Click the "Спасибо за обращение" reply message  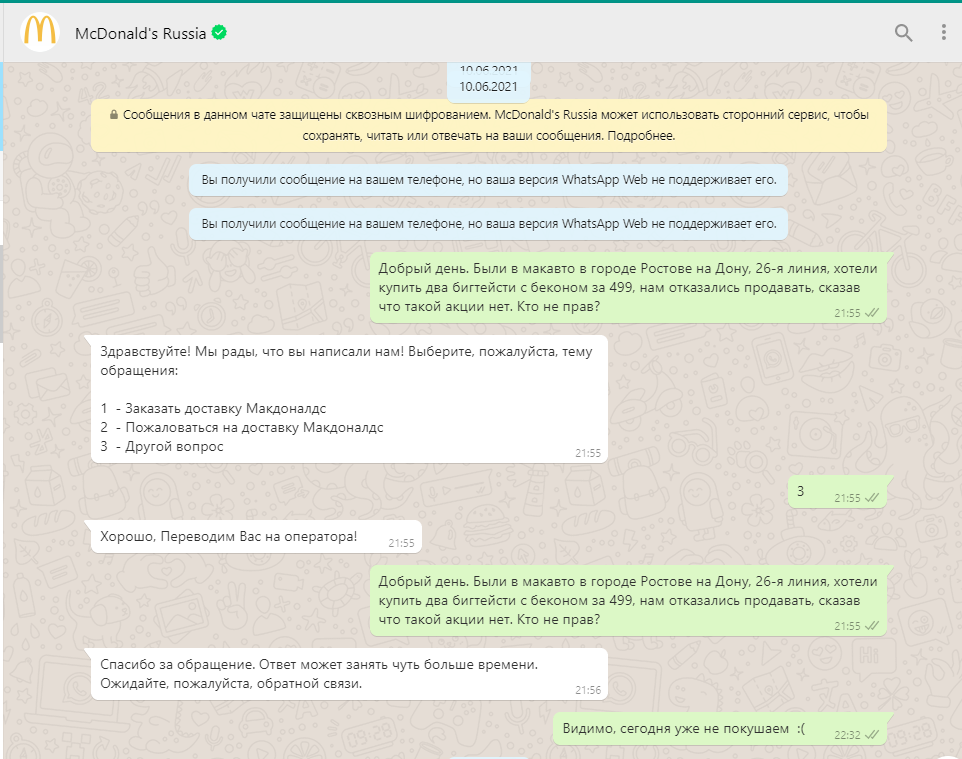[349, 674]
